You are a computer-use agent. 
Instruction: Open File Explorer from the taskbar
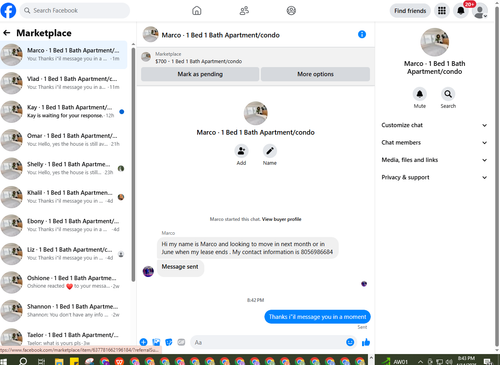[x=59, y=361]
